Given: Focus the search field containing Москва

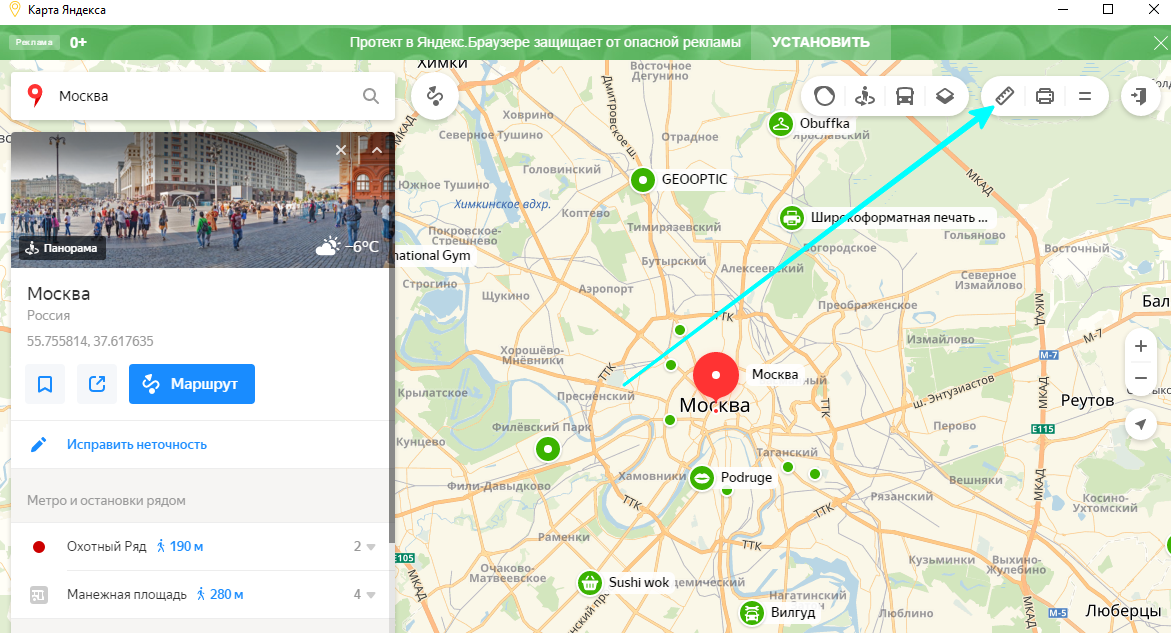Looking at the screenshot, I should tap(203, 96).
